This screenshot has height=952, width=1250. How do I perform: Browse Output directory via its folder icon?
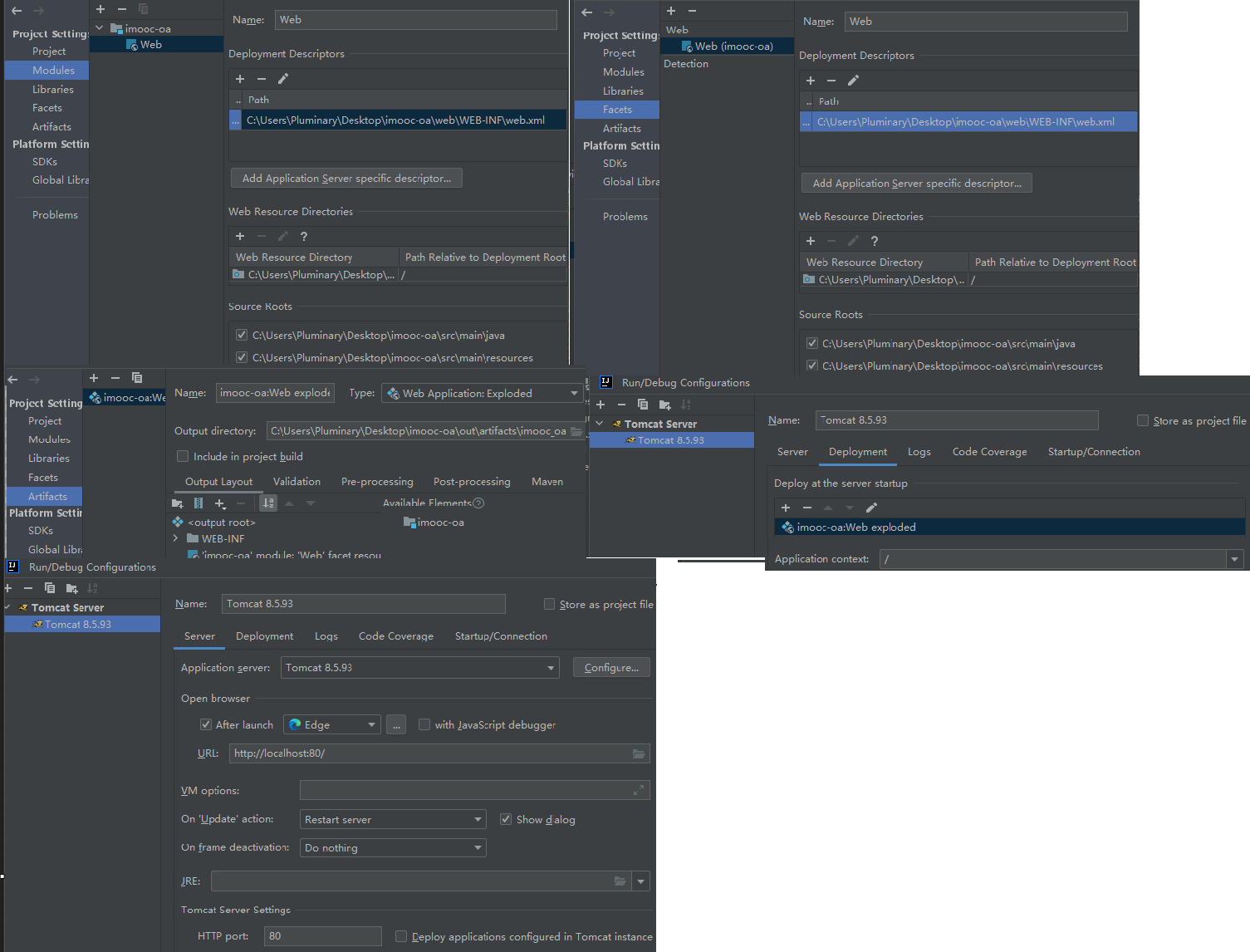coord(576,431)
